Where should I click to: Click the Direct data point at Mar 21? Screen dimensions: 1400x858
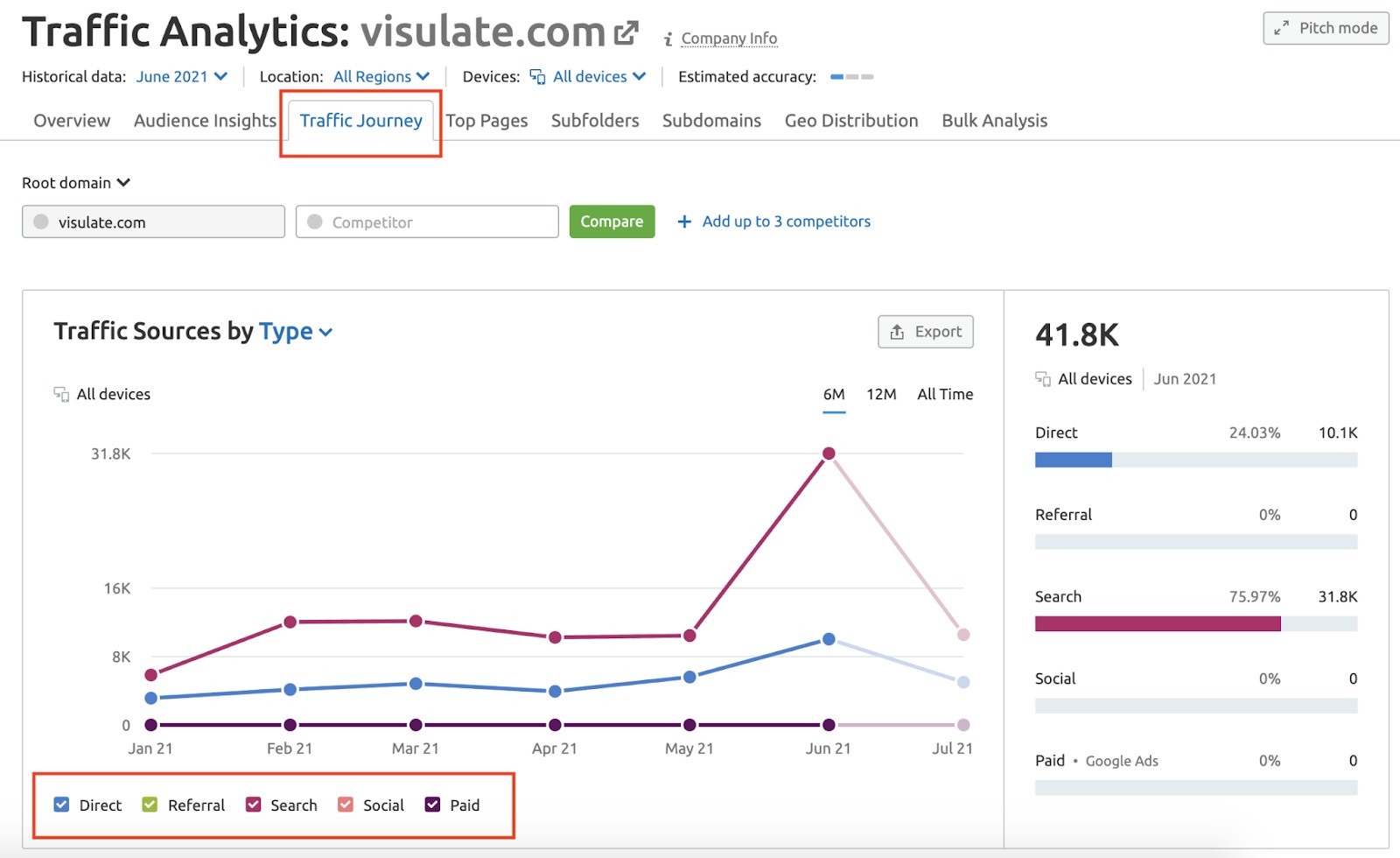pos(416,684)
